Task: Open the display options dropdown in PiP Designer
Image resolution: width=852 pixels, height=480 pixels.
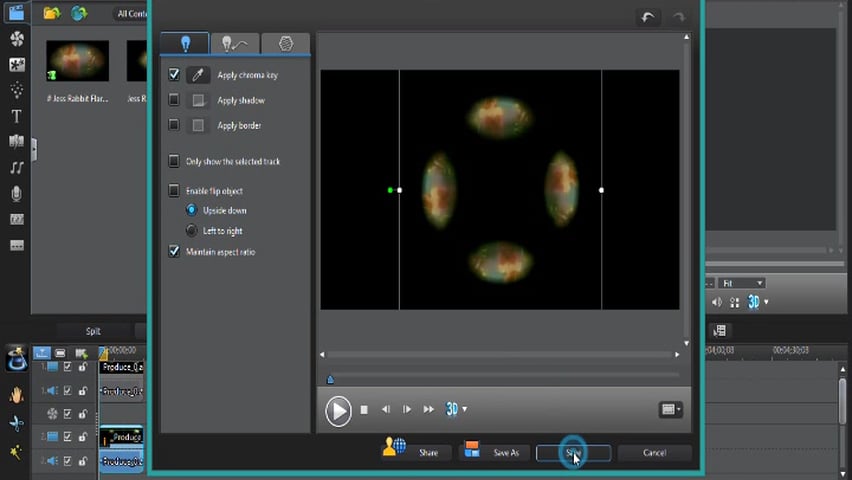Action: click(x=671, y=409)
